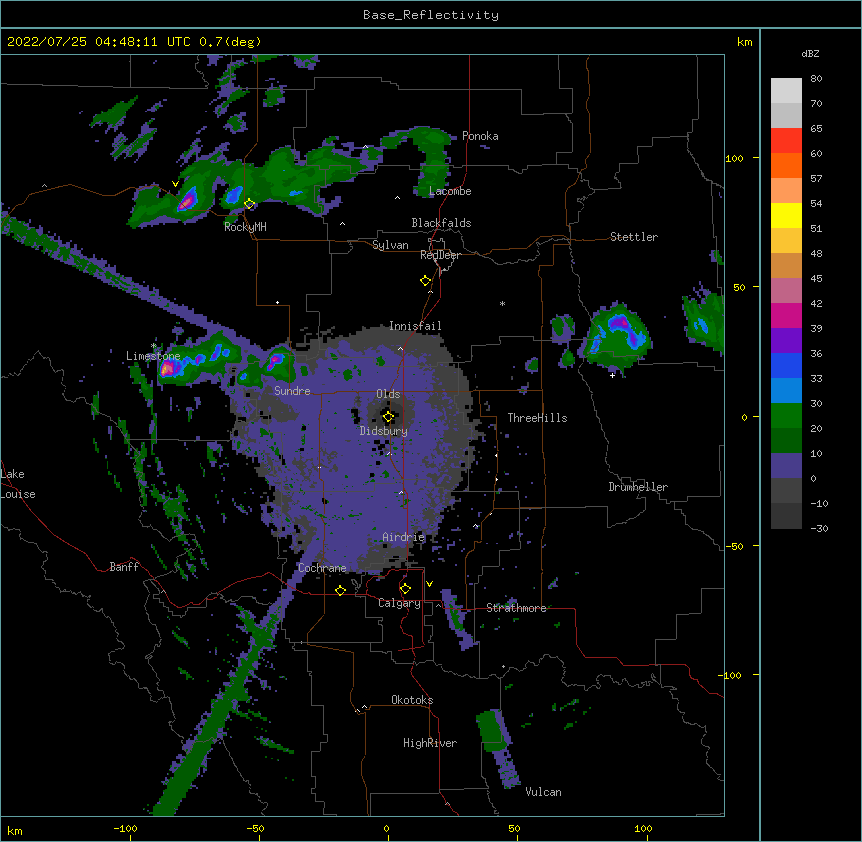Click the light gray 80 dBZ swatch
The height and width of the screenshot is (842, 862).
click(786, 91)
